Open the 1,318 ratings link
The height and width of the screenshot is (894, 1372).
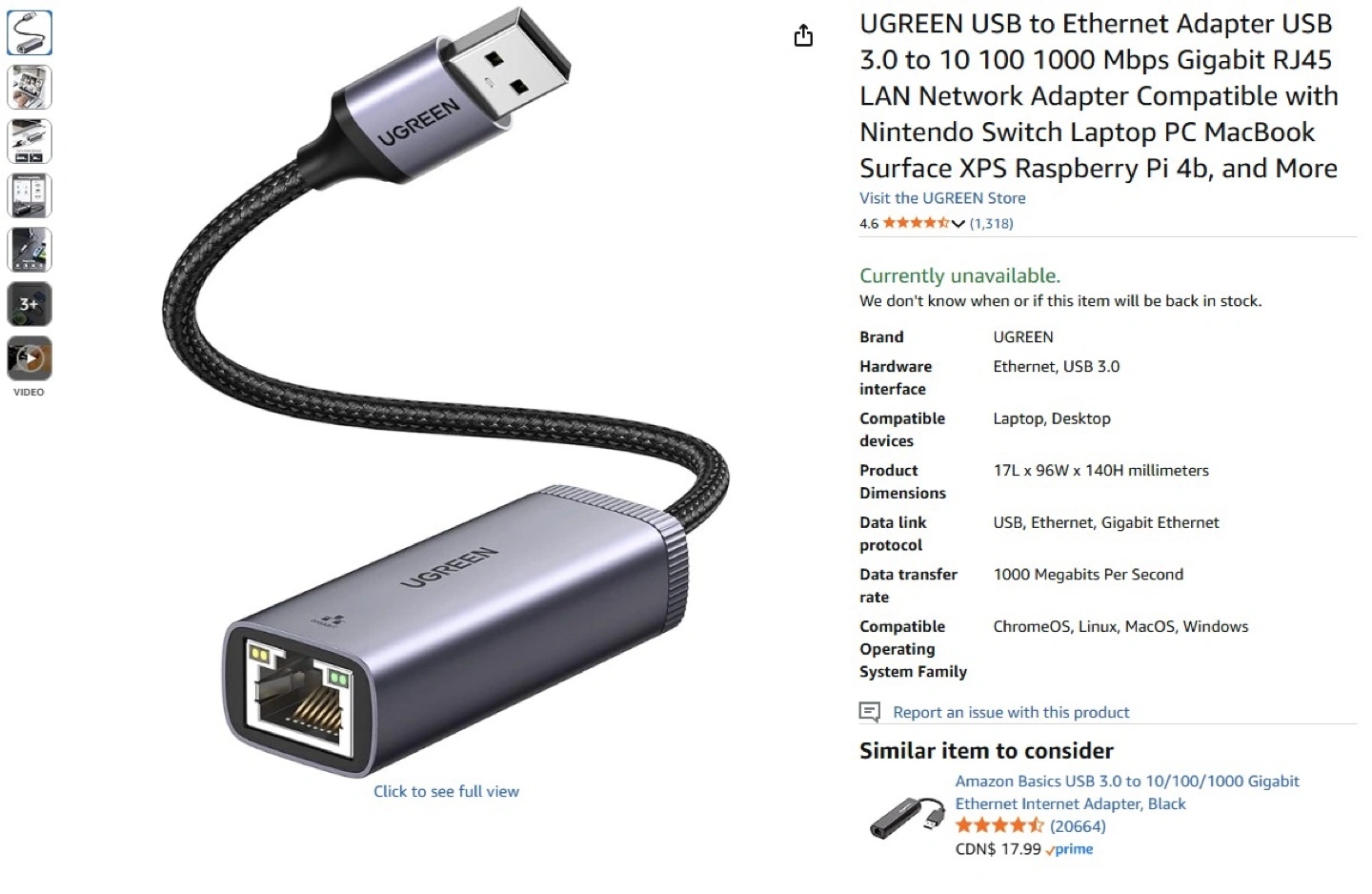tap(991, 223)
